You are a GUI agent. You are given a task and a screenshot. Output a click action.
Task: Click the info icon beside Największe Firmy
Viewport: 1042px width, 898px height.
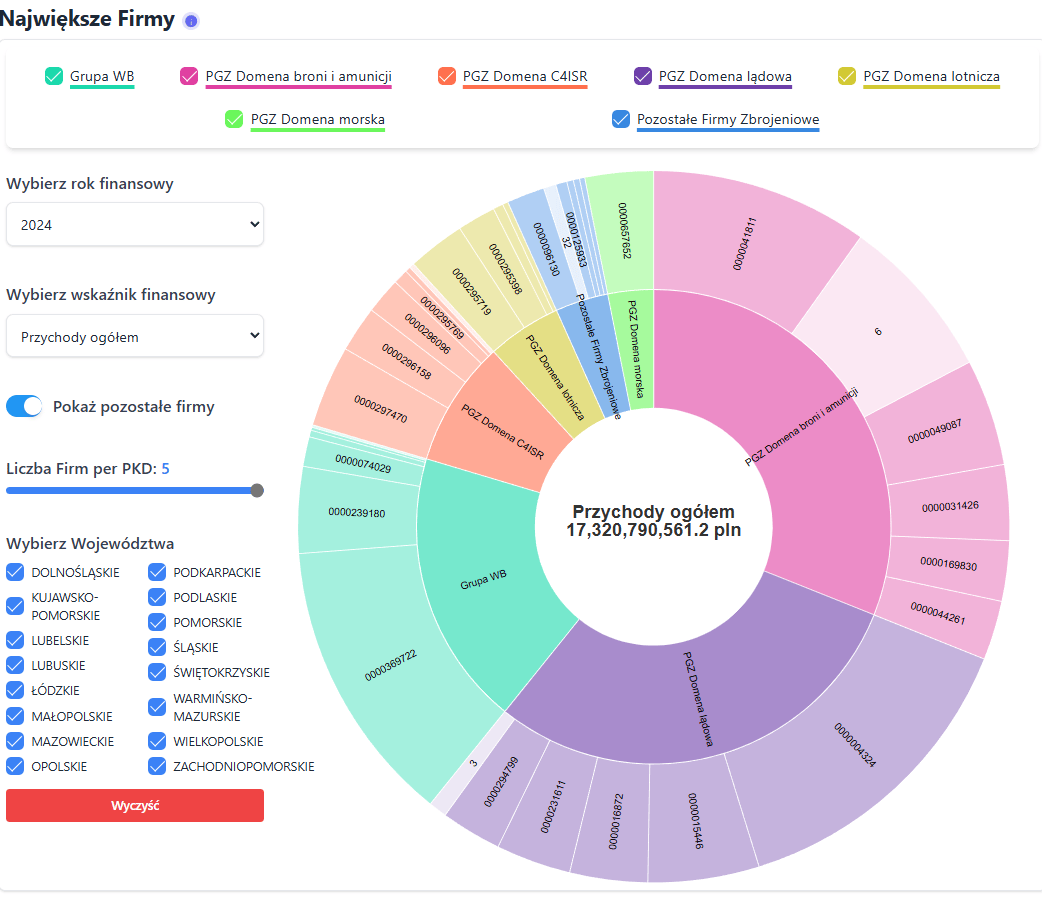[x=191, y=21]
